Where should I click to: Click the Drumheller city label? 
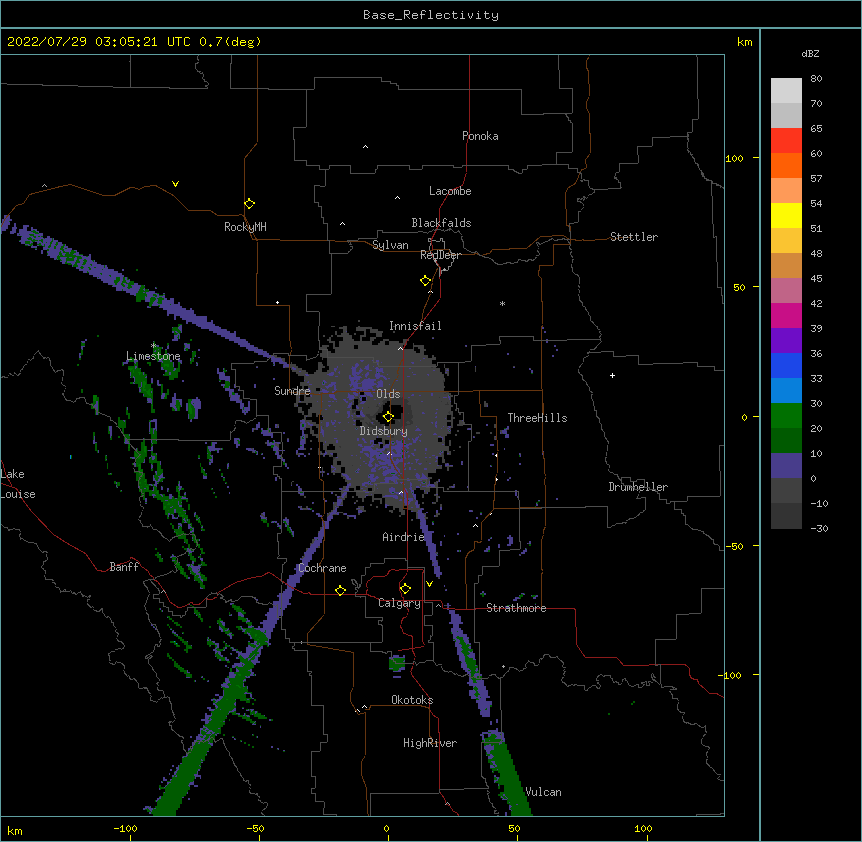[638, 487]
